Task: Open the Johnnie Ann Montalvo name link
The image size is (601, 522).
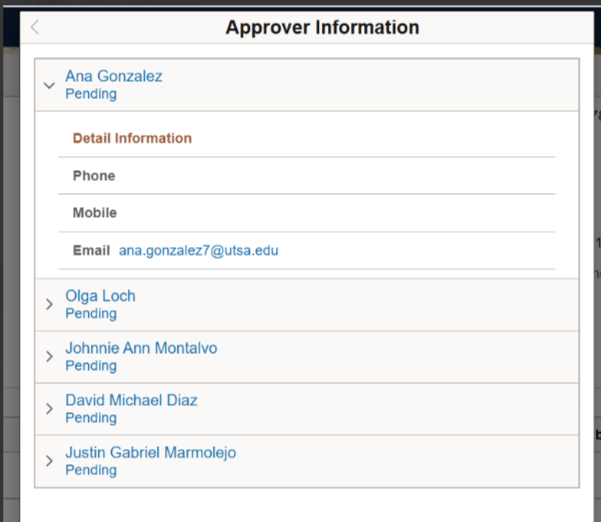Action: pos(141,348)
